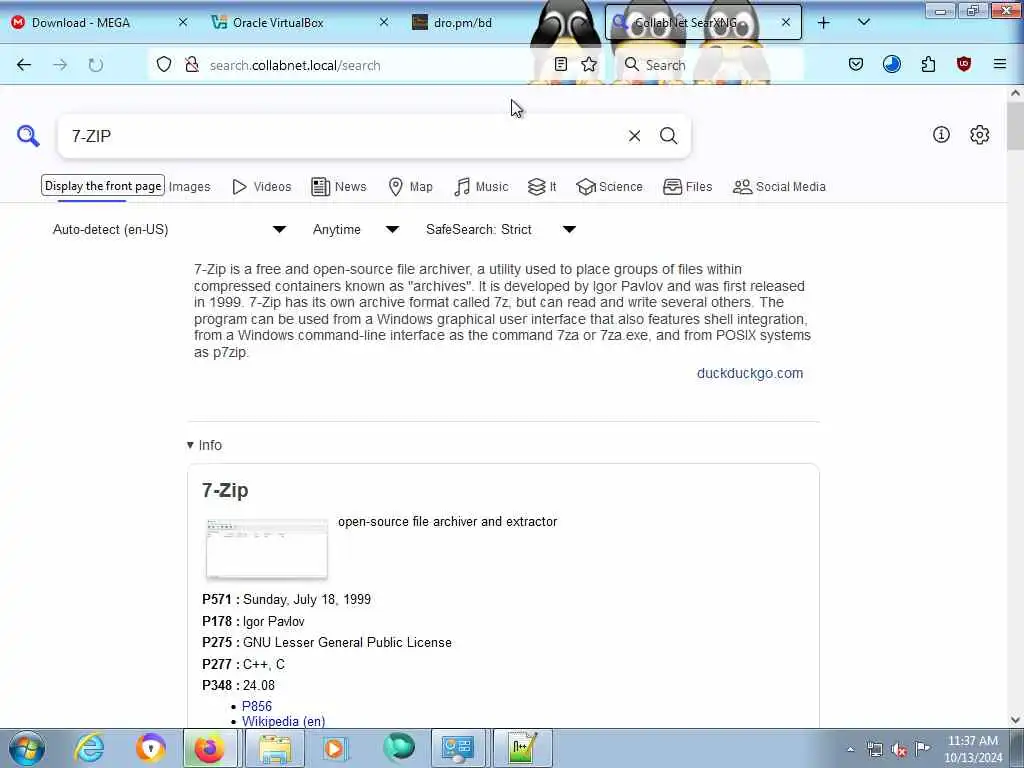This screenshot has height=768, width=1024.
Task: Click the 7-Zip screenshot thumbnail
Action: 266,549
